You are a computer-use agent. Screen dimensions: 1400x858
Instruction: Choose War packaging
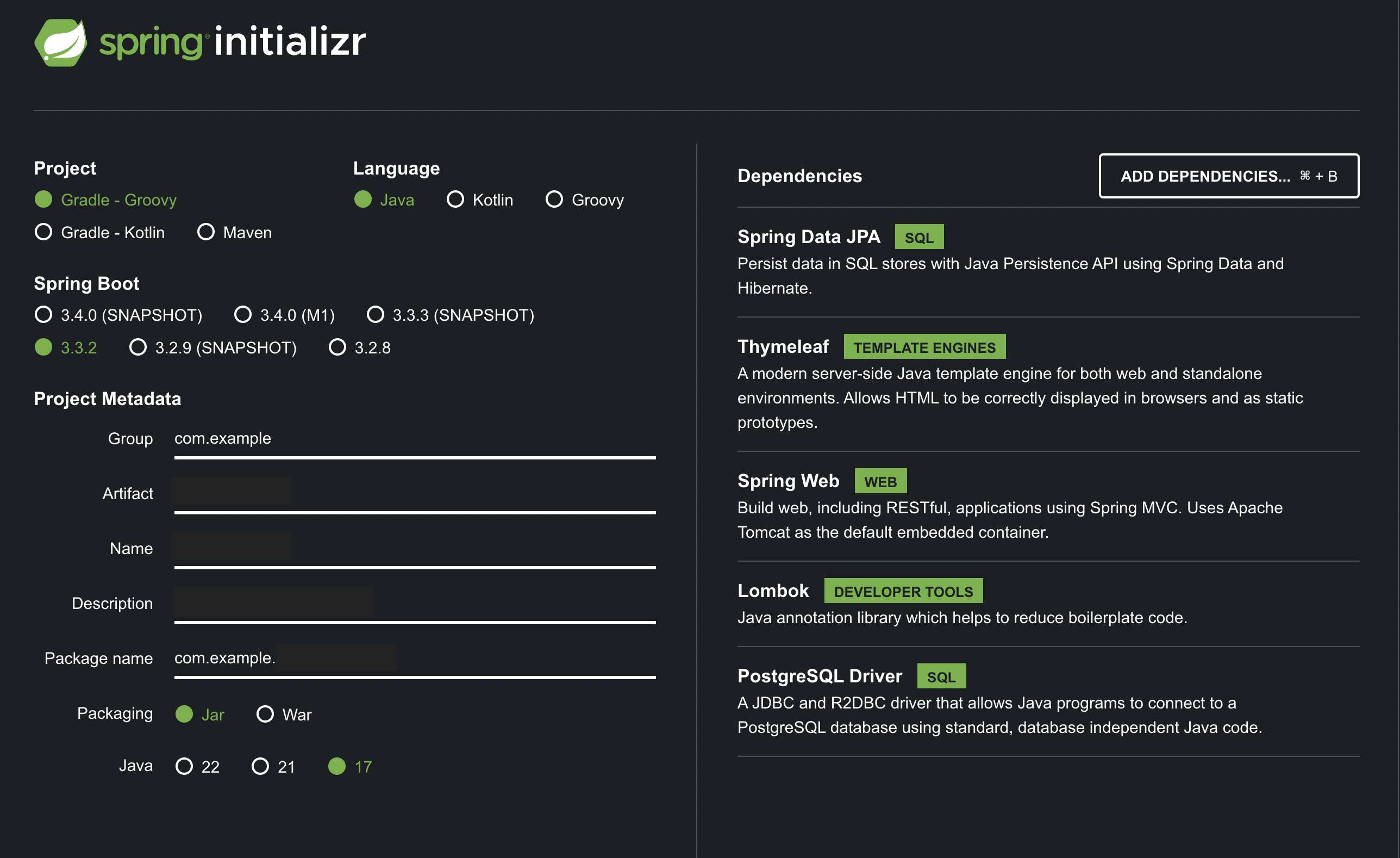pyautogui.click(x=284, y=714)
